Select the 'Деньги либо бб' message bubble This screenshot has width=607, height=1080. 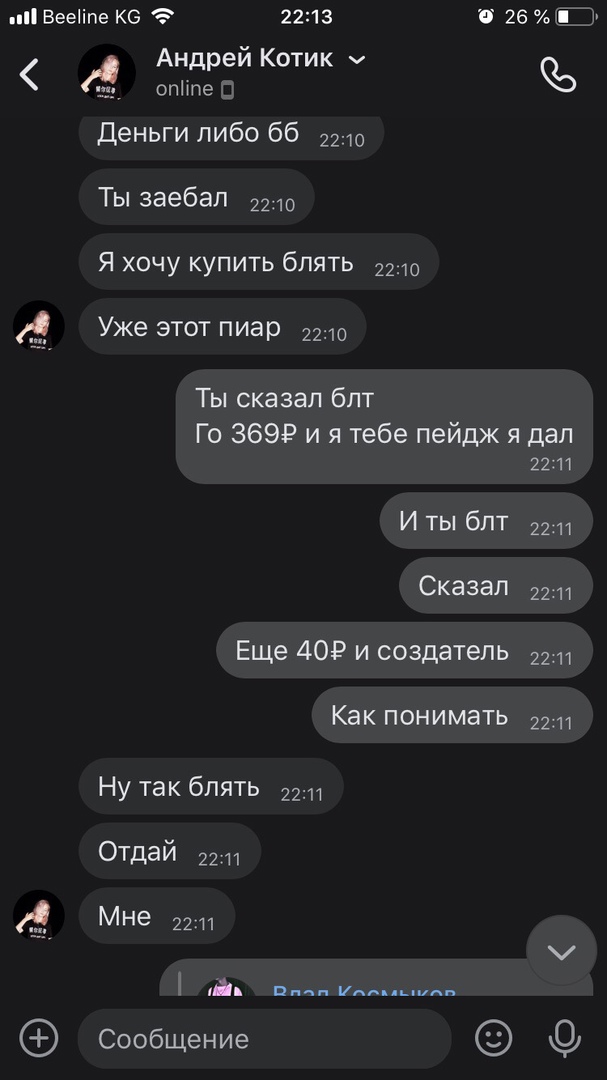point(231,135)
